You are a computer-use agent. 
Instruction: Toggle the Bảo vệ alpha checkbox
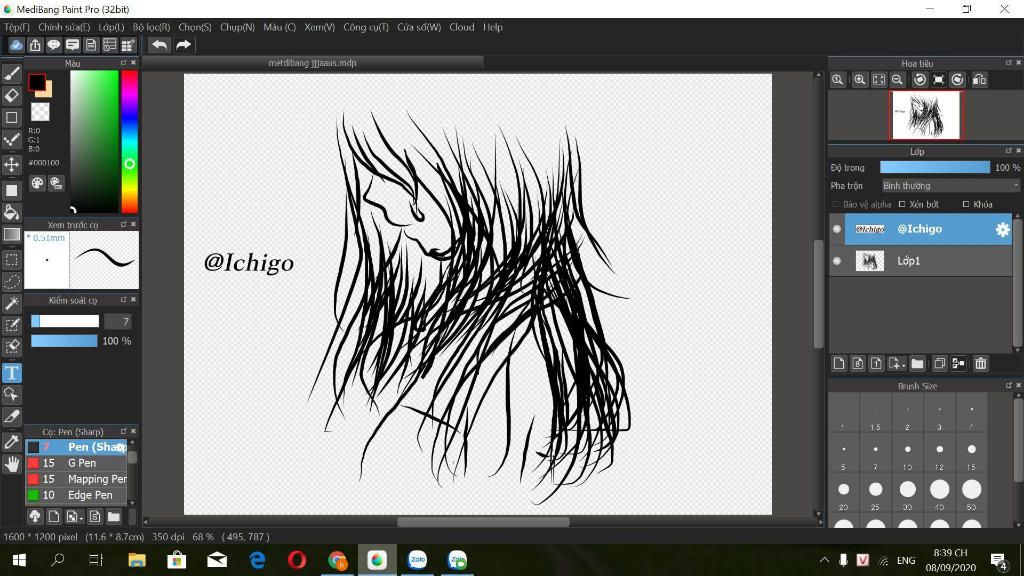835,204
